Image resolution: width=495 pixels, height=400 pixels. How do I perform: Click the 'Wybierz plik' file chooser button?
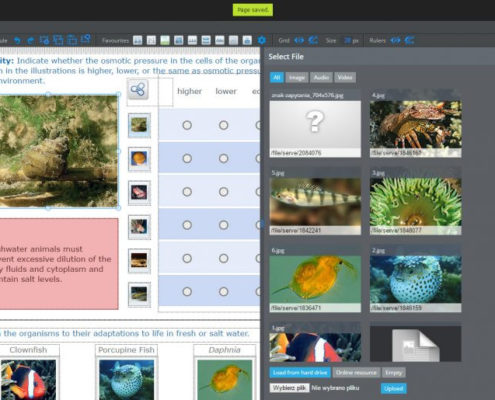point(289,388)
